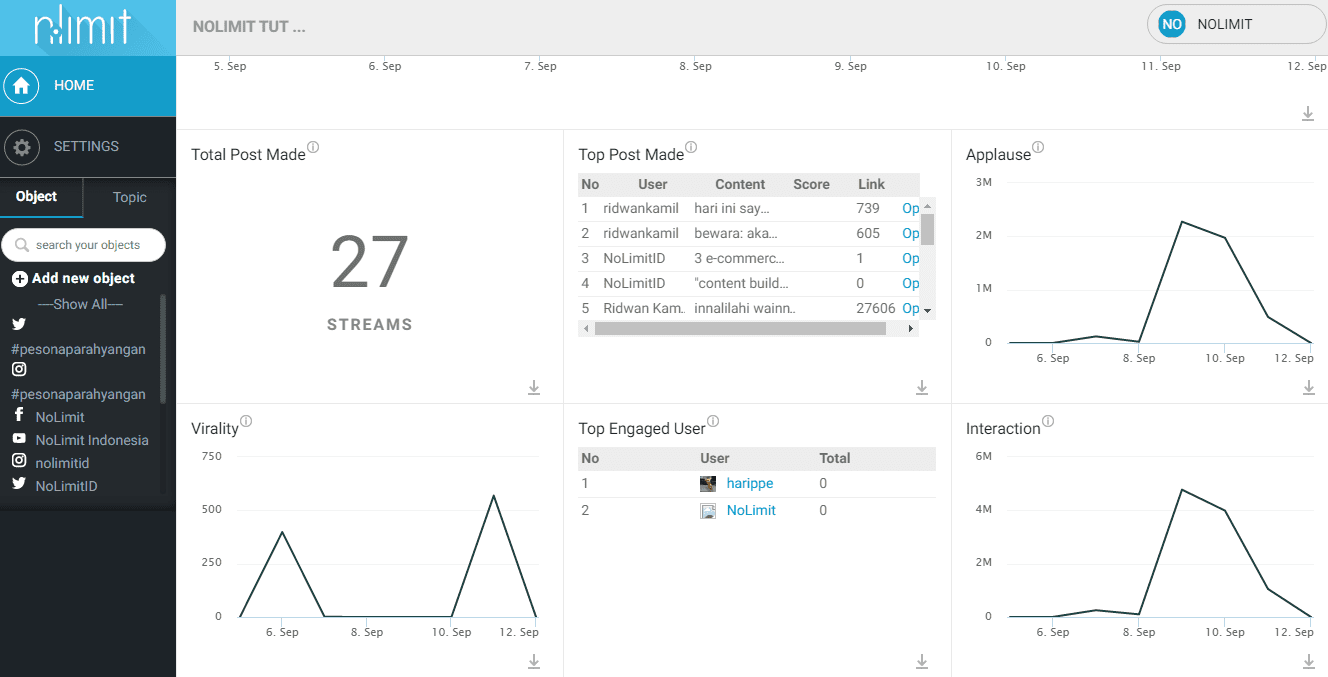1328x677 pixels.
Task: Show info icon beside Applause
Action: (1038, 147)
